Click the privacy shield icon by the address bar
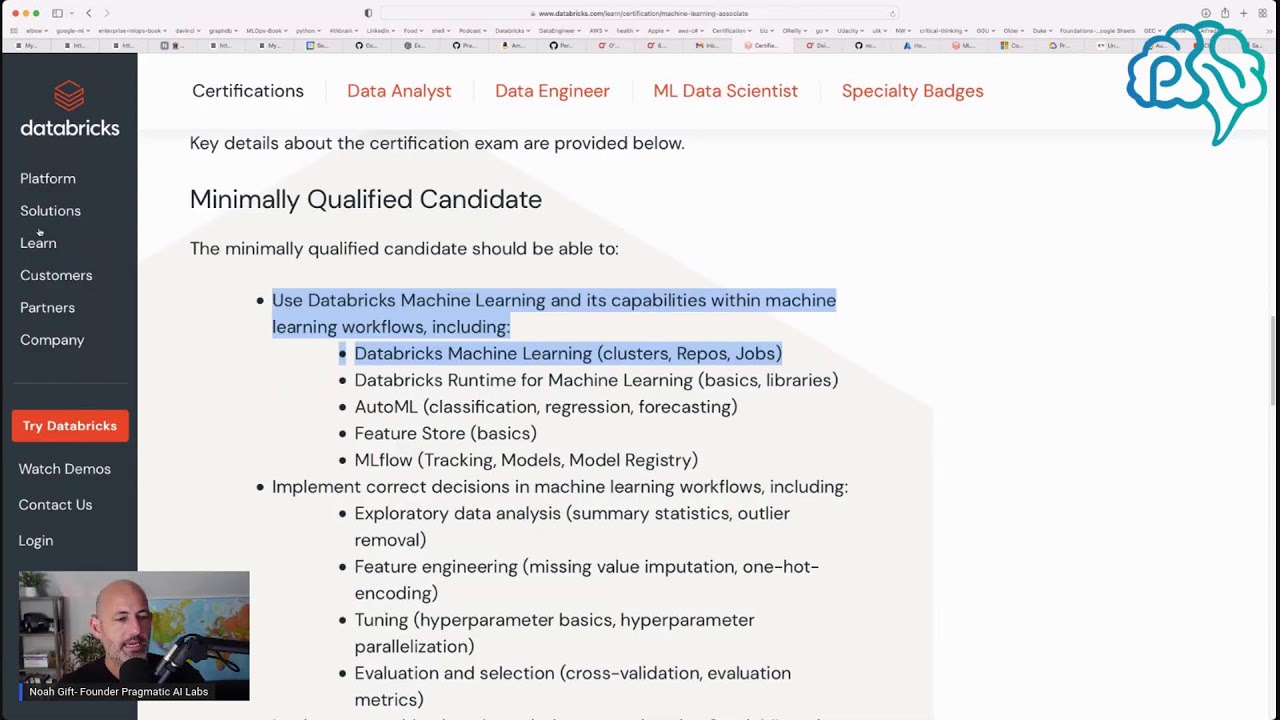The image size is (1280, 720). click(x=368, y=13)
